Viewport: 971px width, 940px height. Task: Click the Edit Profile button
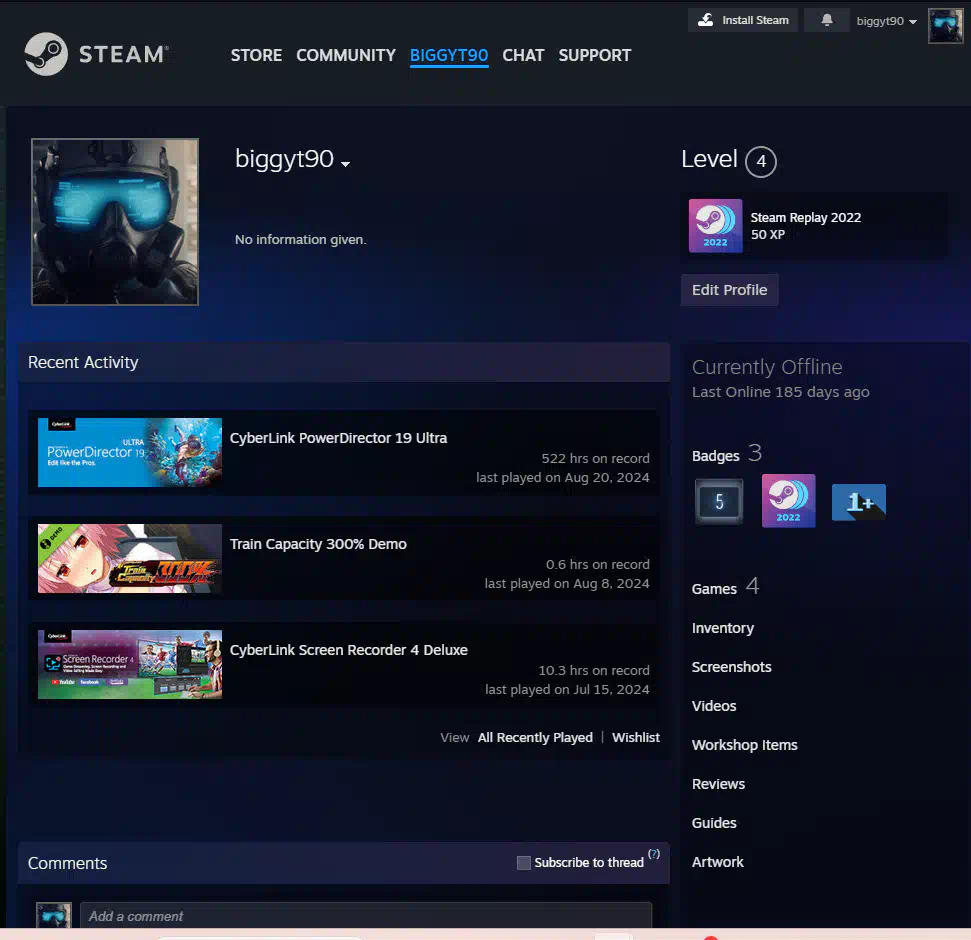click(729, 290)
